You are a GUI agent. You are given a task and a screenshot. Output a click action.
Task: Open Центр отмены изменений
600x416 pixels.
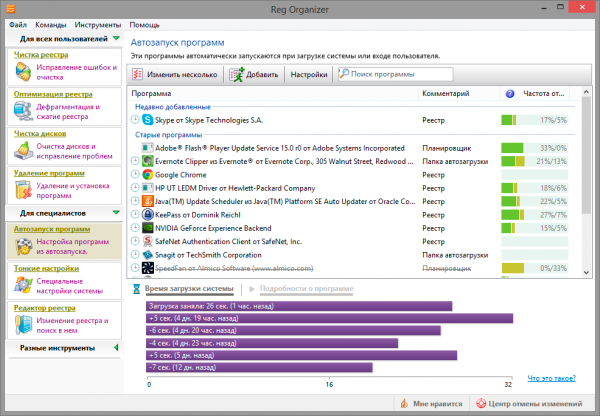click(529, 403)
